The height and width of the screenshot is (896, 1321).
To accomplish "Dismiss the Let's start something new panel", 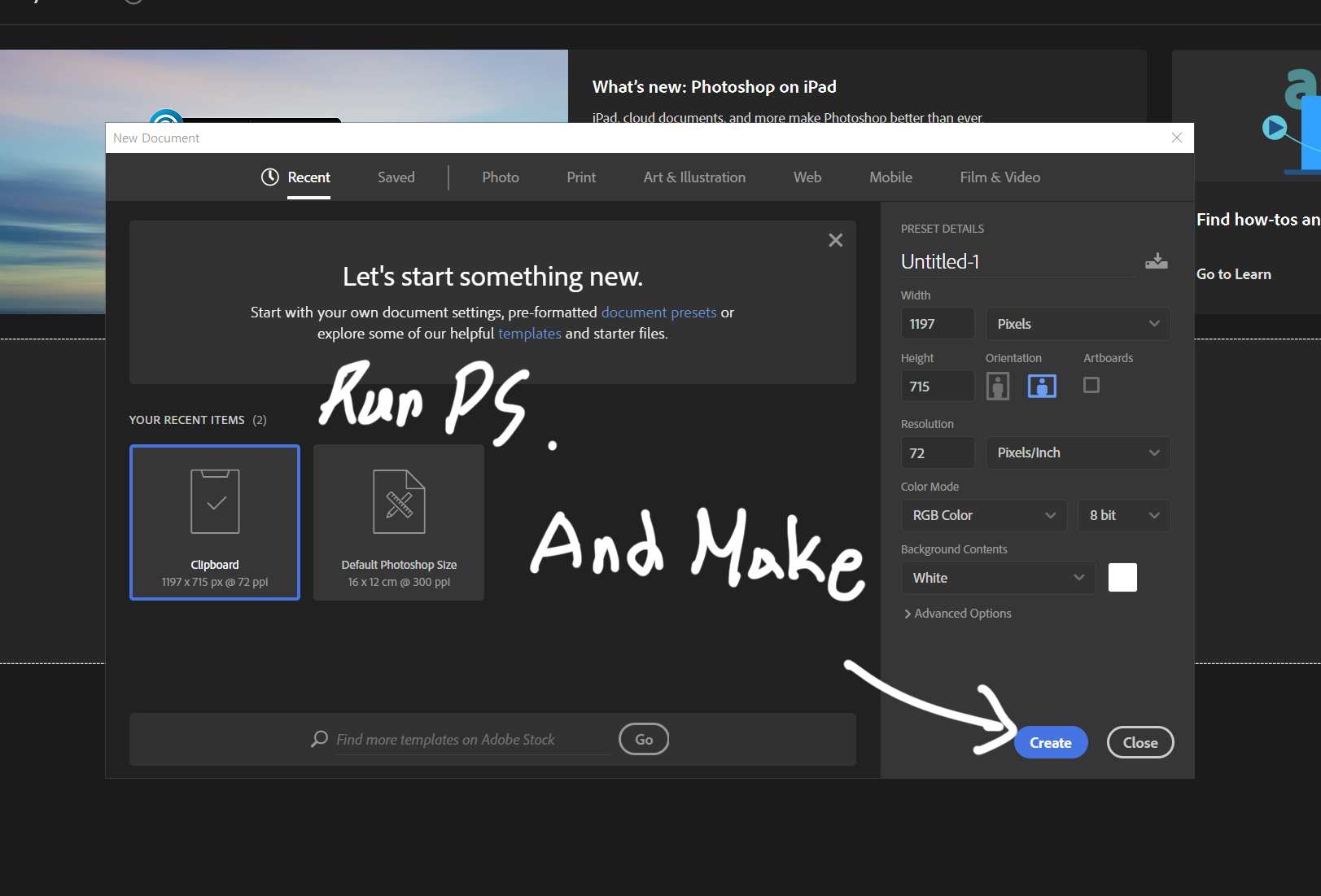I will 835,239.
